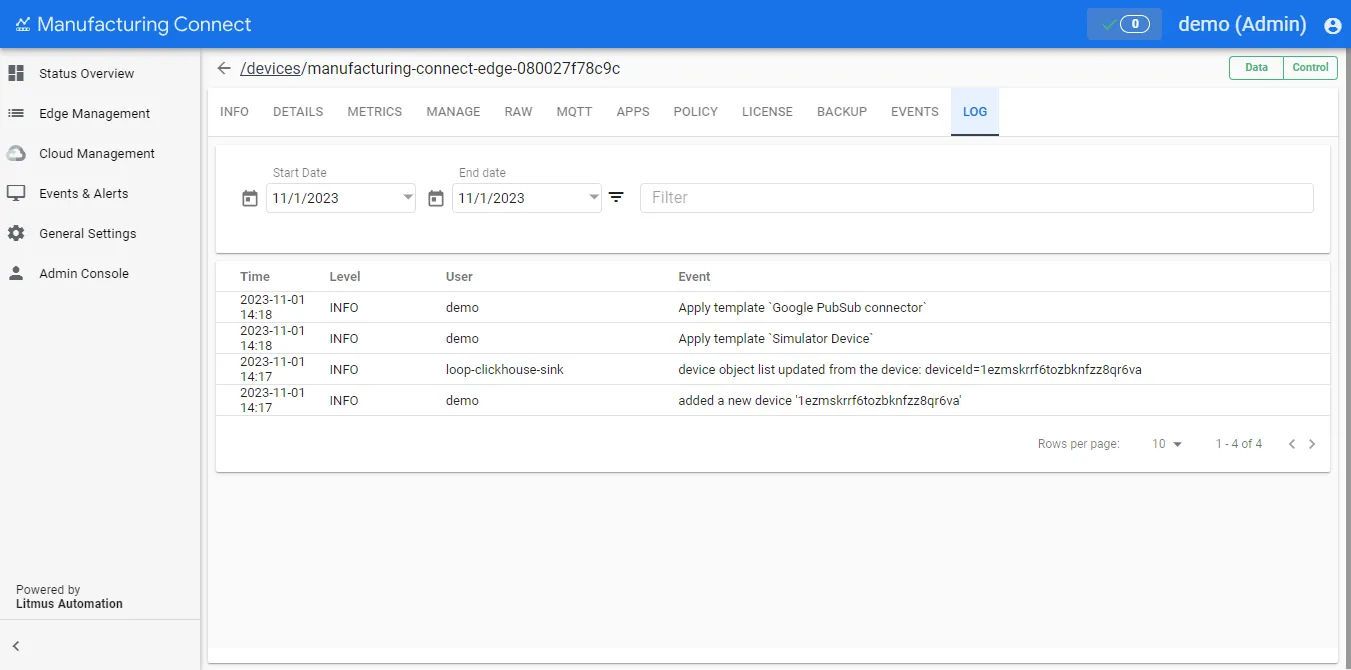
Task: Click the Edge Management list icon
Action: tap(16, 113)
